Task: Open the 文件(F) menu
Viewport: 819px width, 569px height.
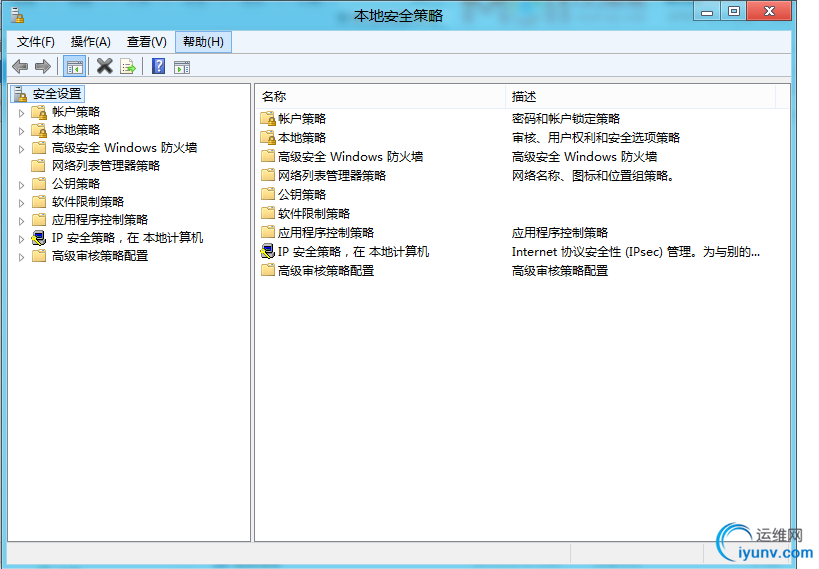Action: pos(36,42)
